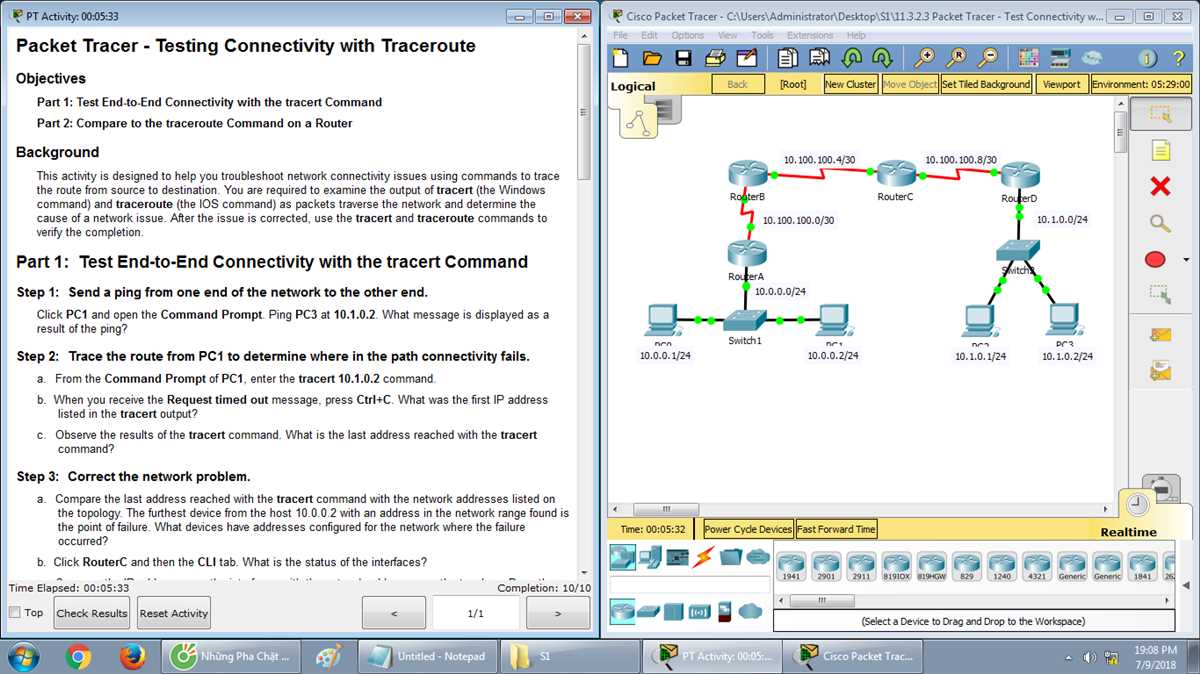
Task: Click the New Cluster button
Action: point(850,84)
